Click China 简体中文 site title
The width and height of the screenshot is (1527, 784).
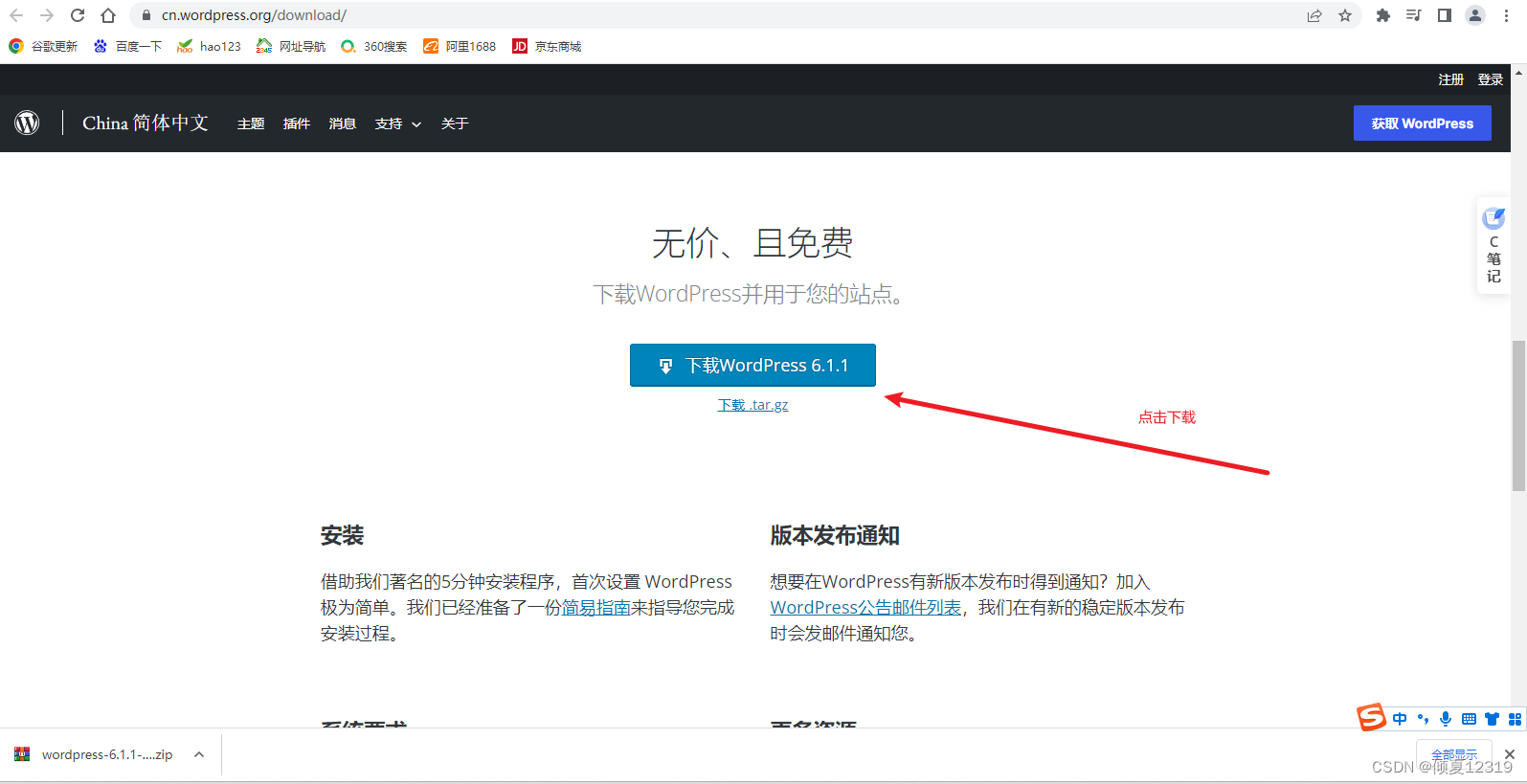click(146, 123)
